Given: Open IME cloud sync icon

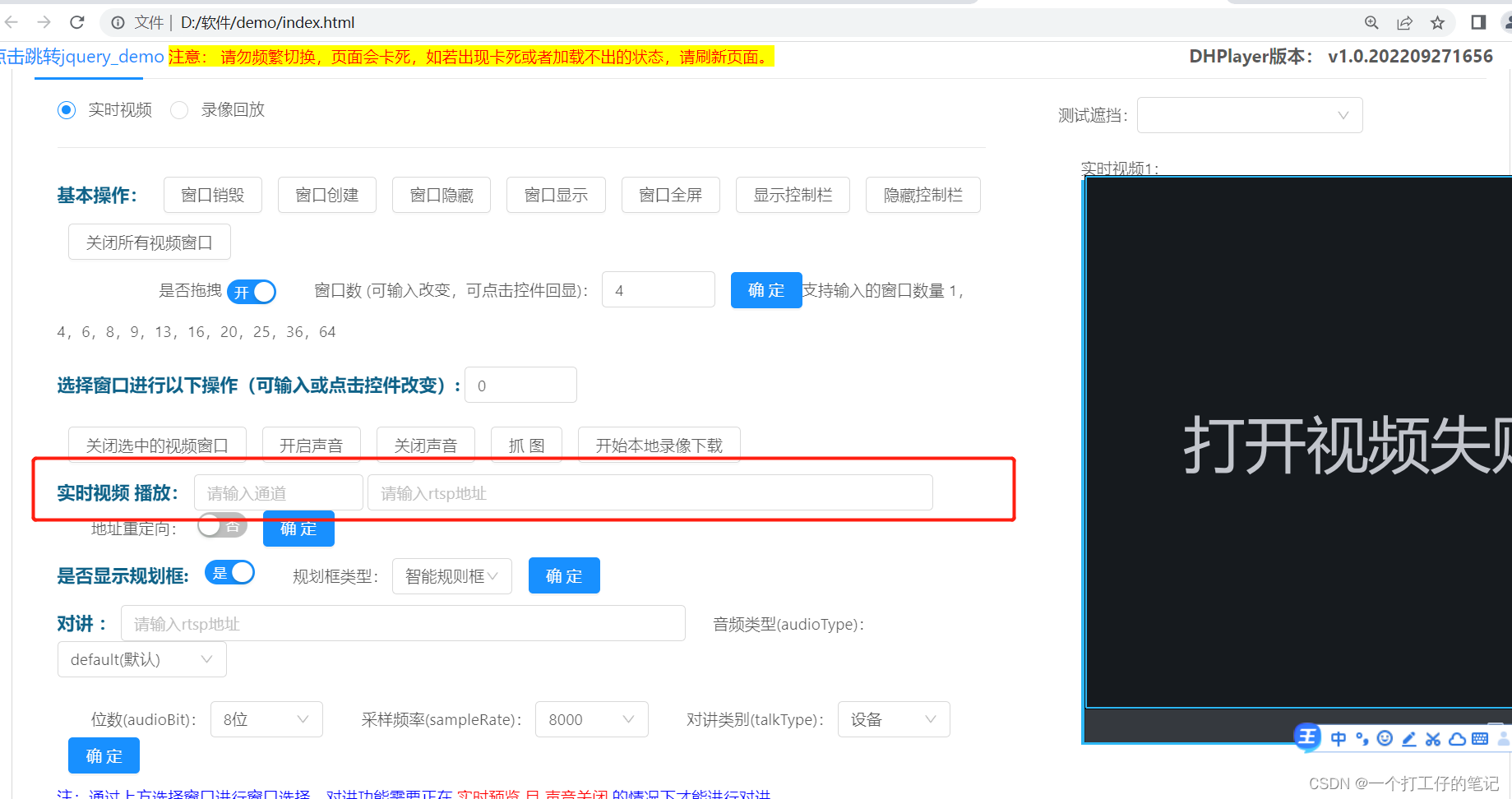Looking at the screenshot, I should [1457, 738].
